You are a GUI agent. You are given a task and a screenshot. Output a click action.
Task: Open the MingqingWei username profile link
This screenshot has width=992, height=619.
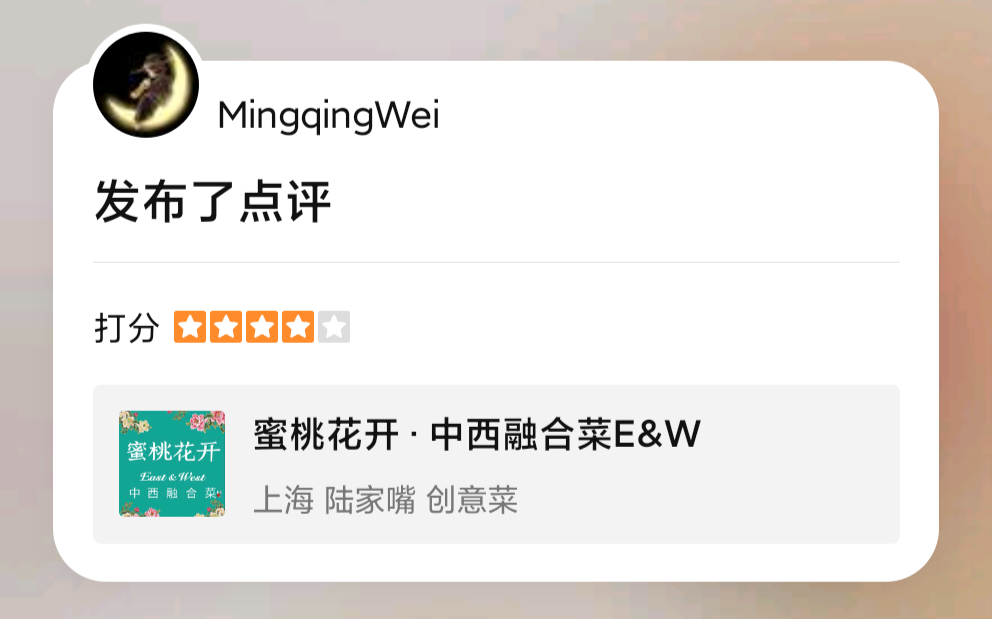coord(328,116)
